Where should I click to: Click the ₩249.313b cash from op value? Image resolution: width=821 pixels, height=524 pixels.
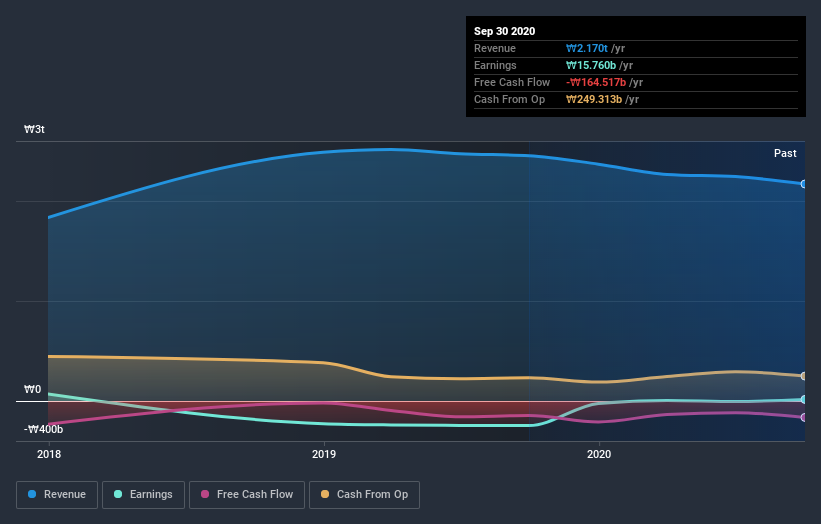[594, 99]
